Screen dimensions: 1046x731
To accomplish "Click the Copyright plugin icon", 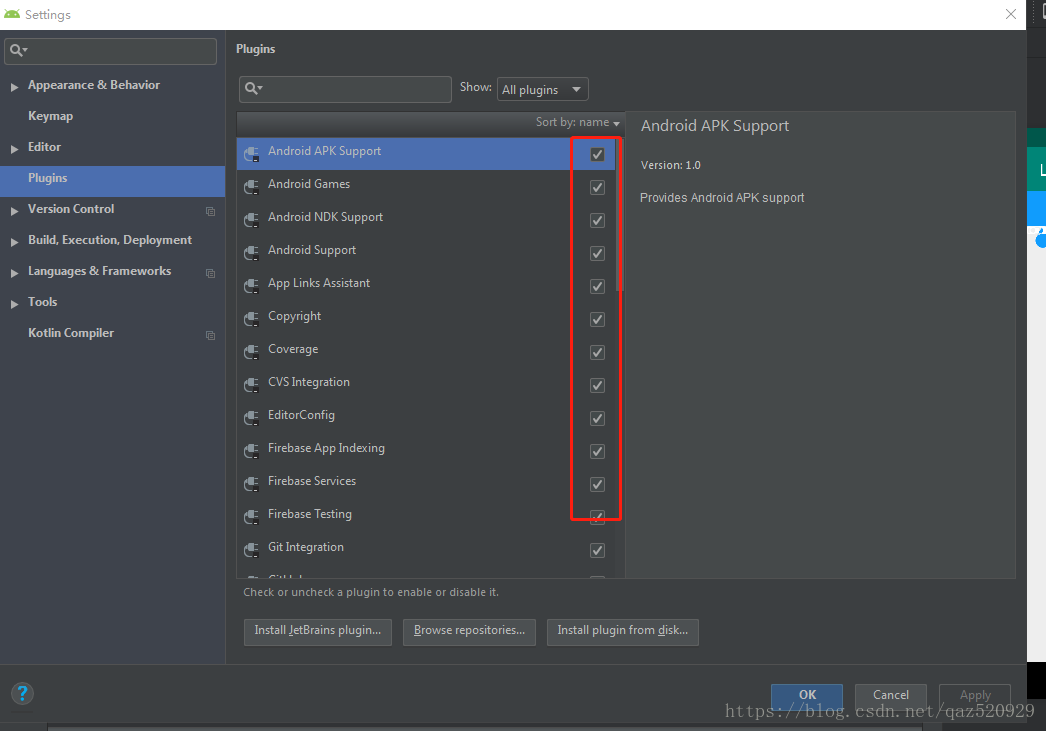I will pyautogui.click(x=251, y=319).
